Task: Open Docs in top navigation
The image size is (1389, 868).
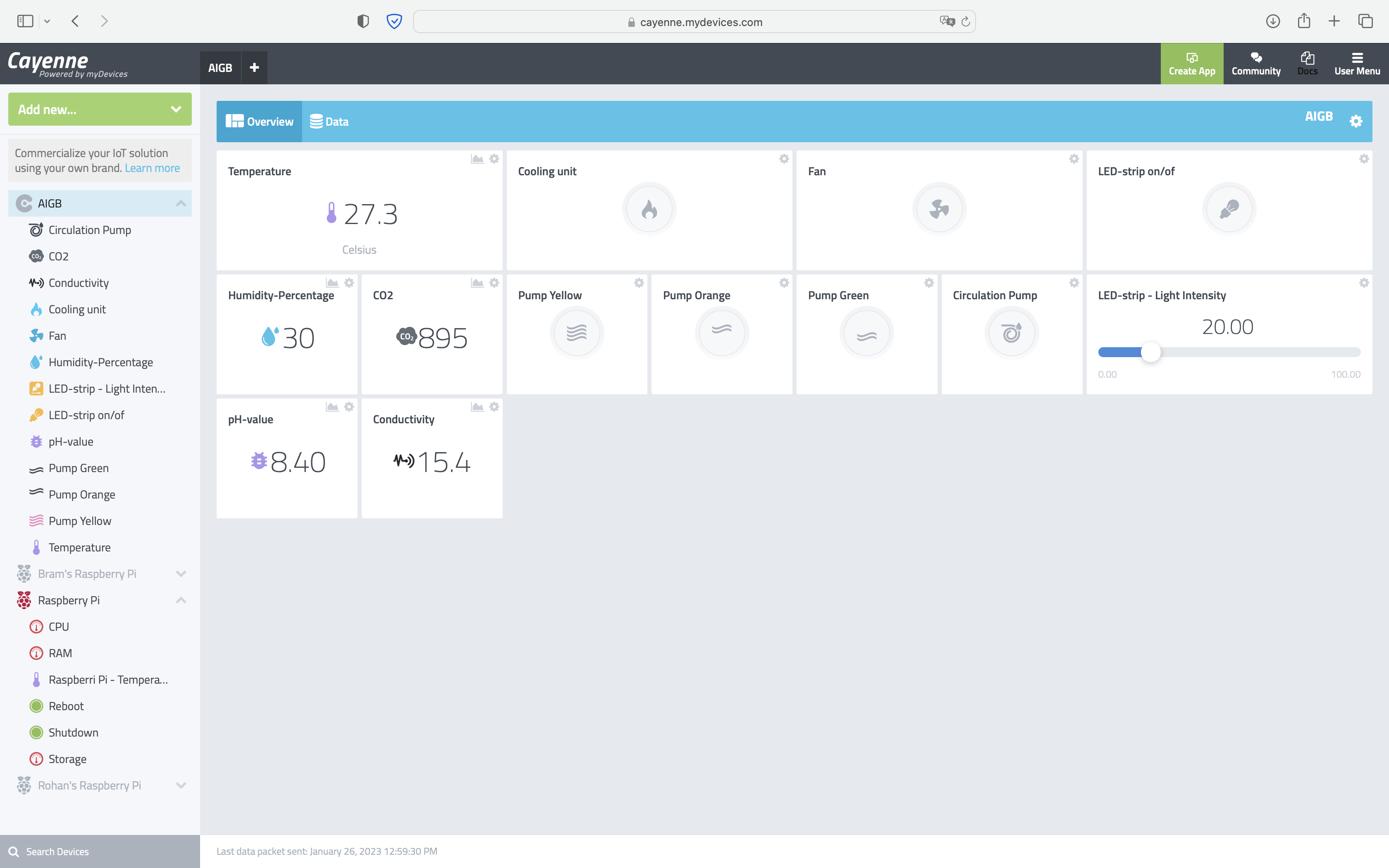Action: (1308, 64)
